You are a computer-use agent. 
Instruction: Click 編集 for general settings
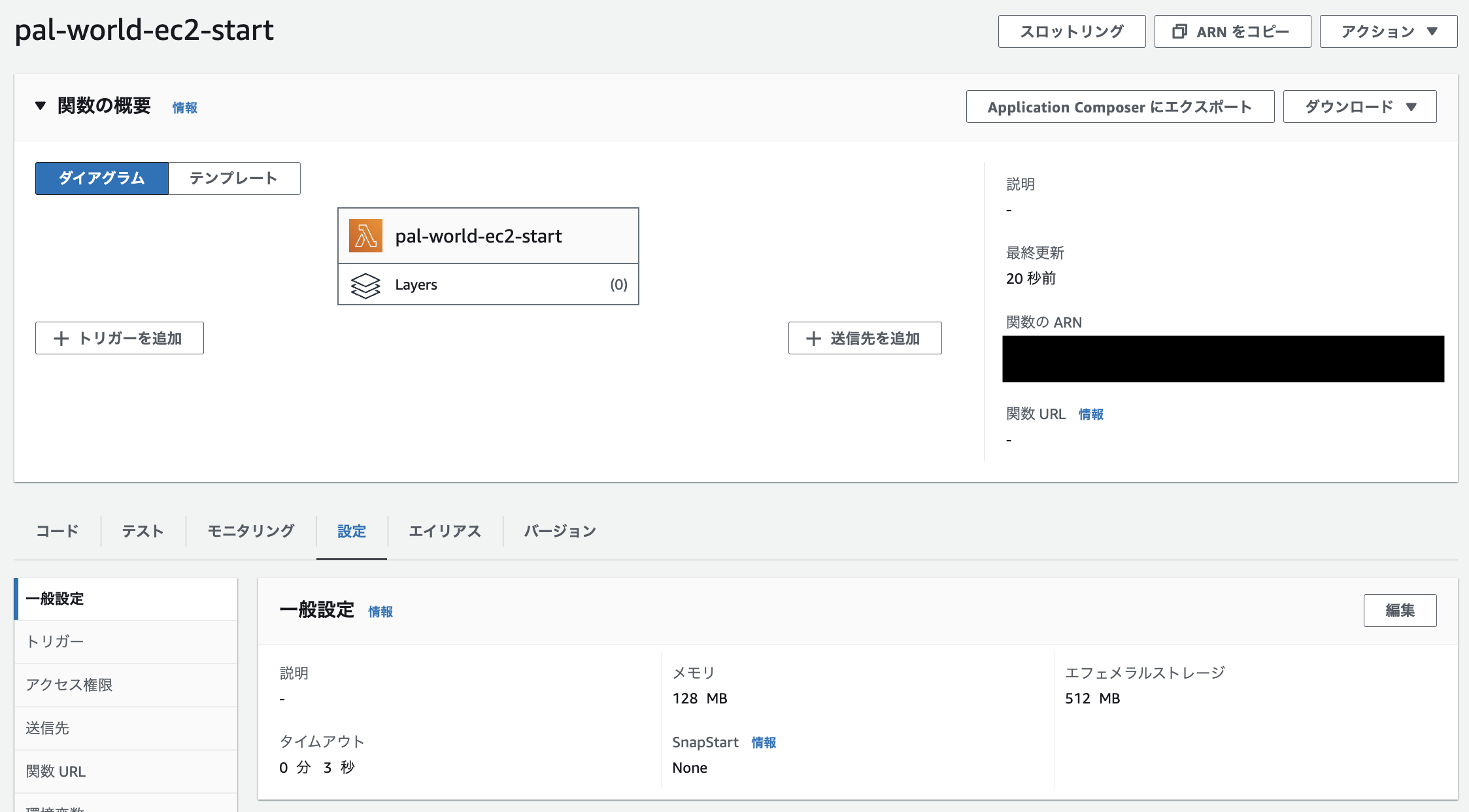(1400, 610)
